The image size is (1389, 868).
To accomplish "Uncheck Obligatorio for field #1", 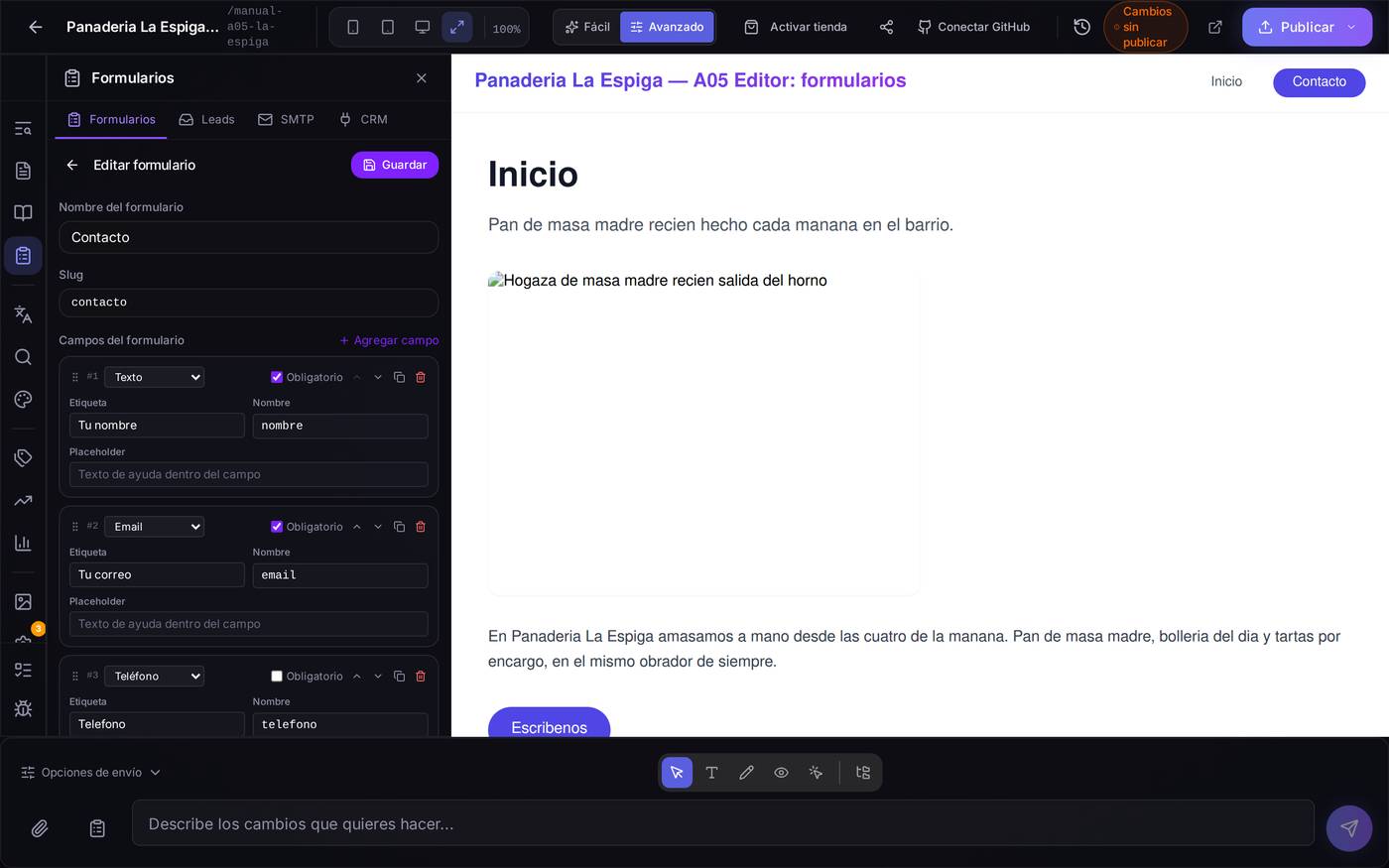I will [x=277, y=377].
